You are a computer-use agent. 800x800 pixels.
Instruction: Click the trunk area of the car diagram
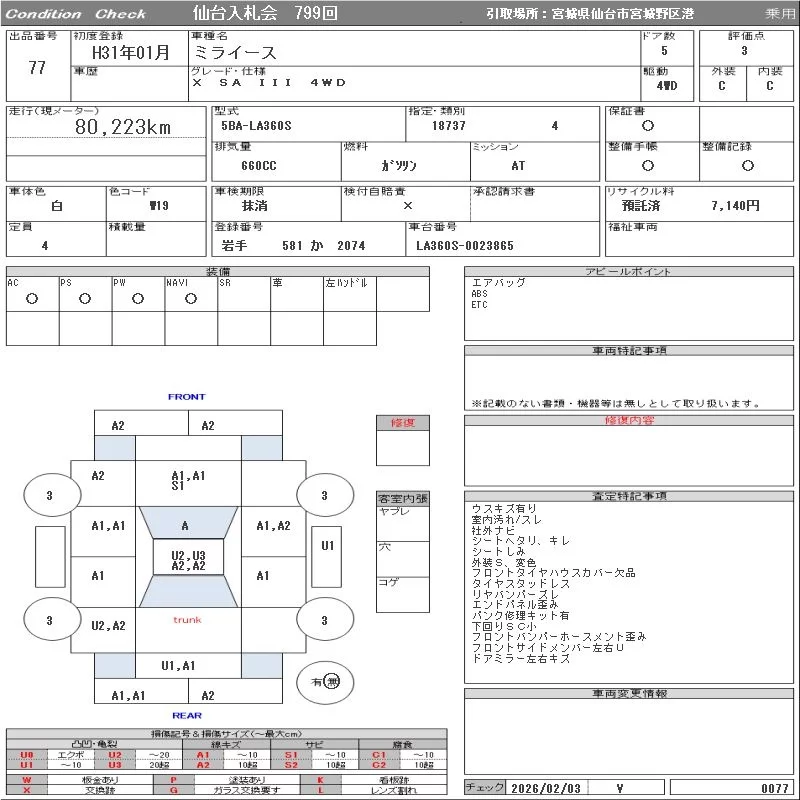click(x=187, y=620)
